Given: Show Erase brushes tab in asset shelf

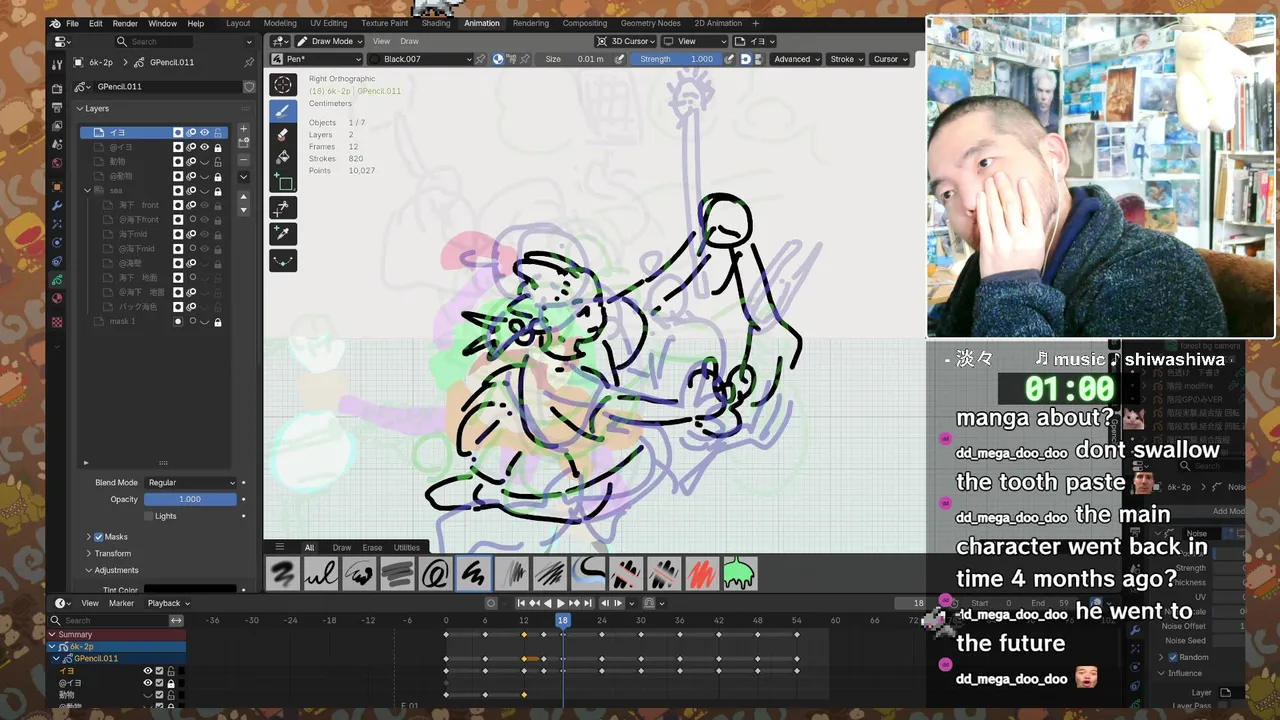Looking at the screenshot, I should pos(372,547).
